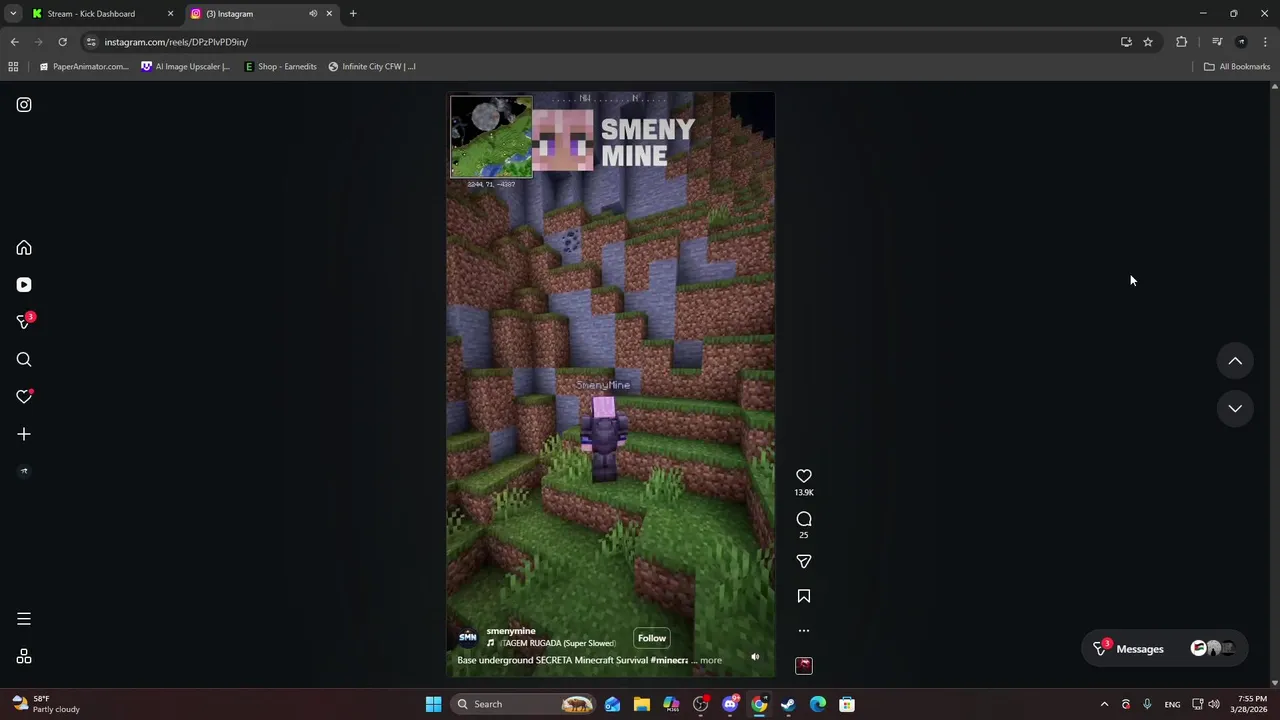The height and width of the screenshot is (720, 1280).
Task: Open Notifications heart icon in sidebar
Action: (x=24, y=397)
